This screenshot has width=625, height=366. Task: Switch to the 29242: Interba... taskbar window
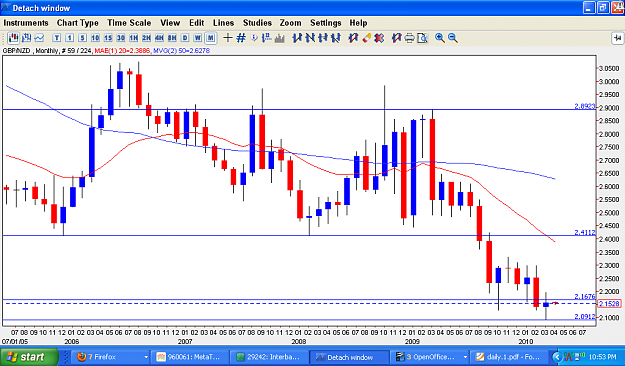pos(270,357)
